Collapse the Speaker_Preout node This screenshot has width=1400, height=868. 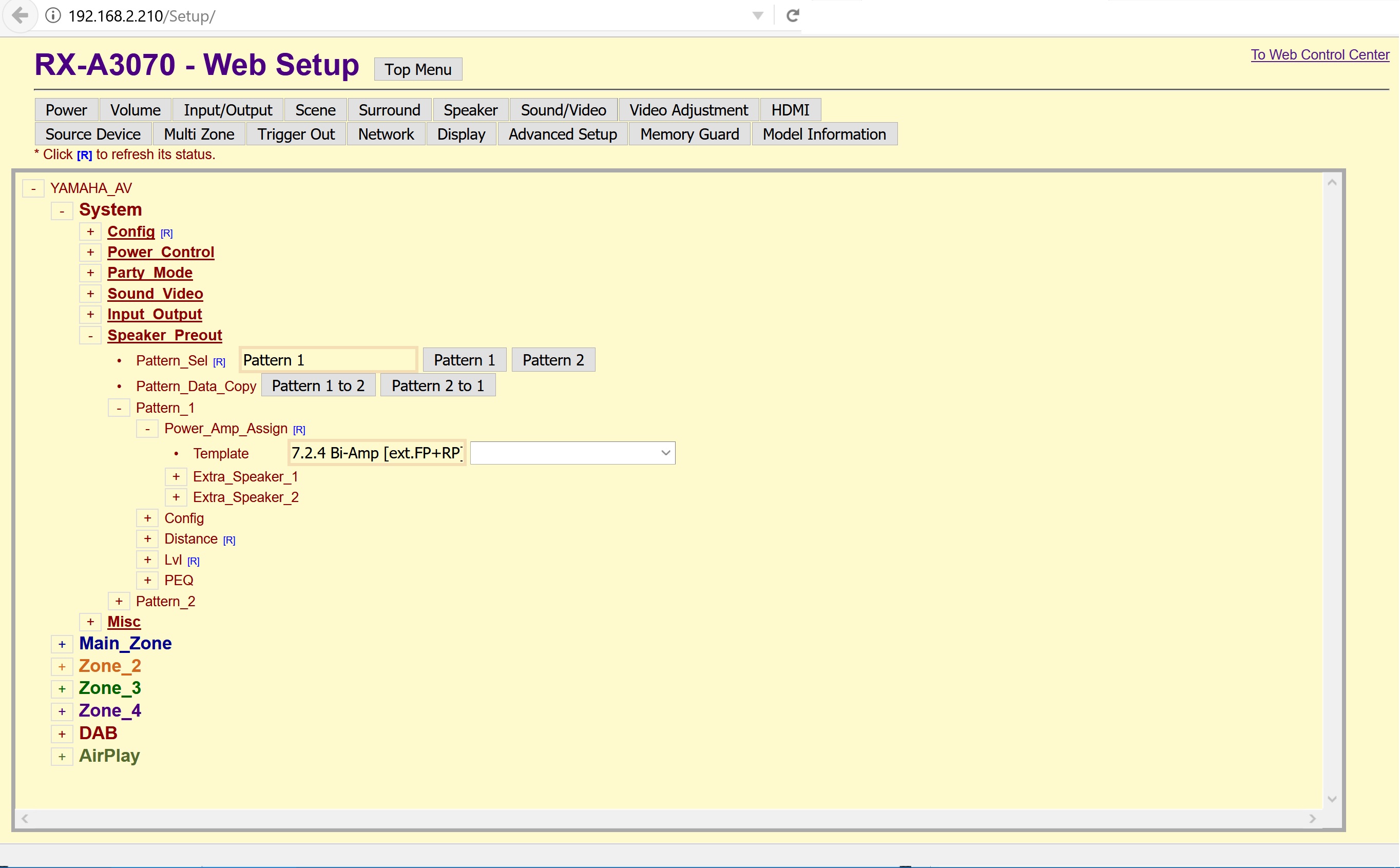coord(90,335)
